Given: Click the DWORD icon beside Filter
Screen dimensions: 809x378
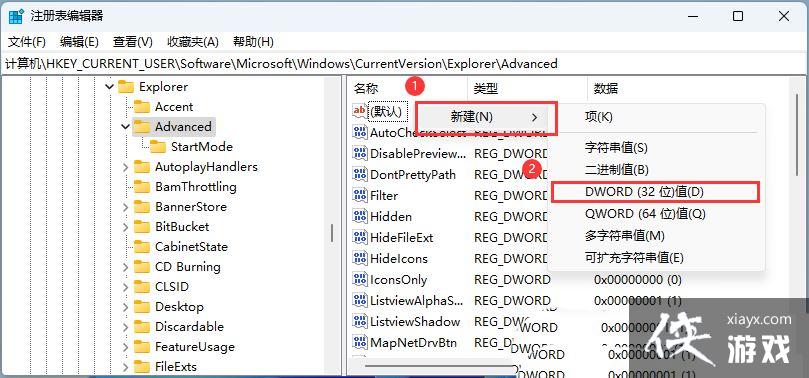Looking at the screenshot, I should (360, 195).
